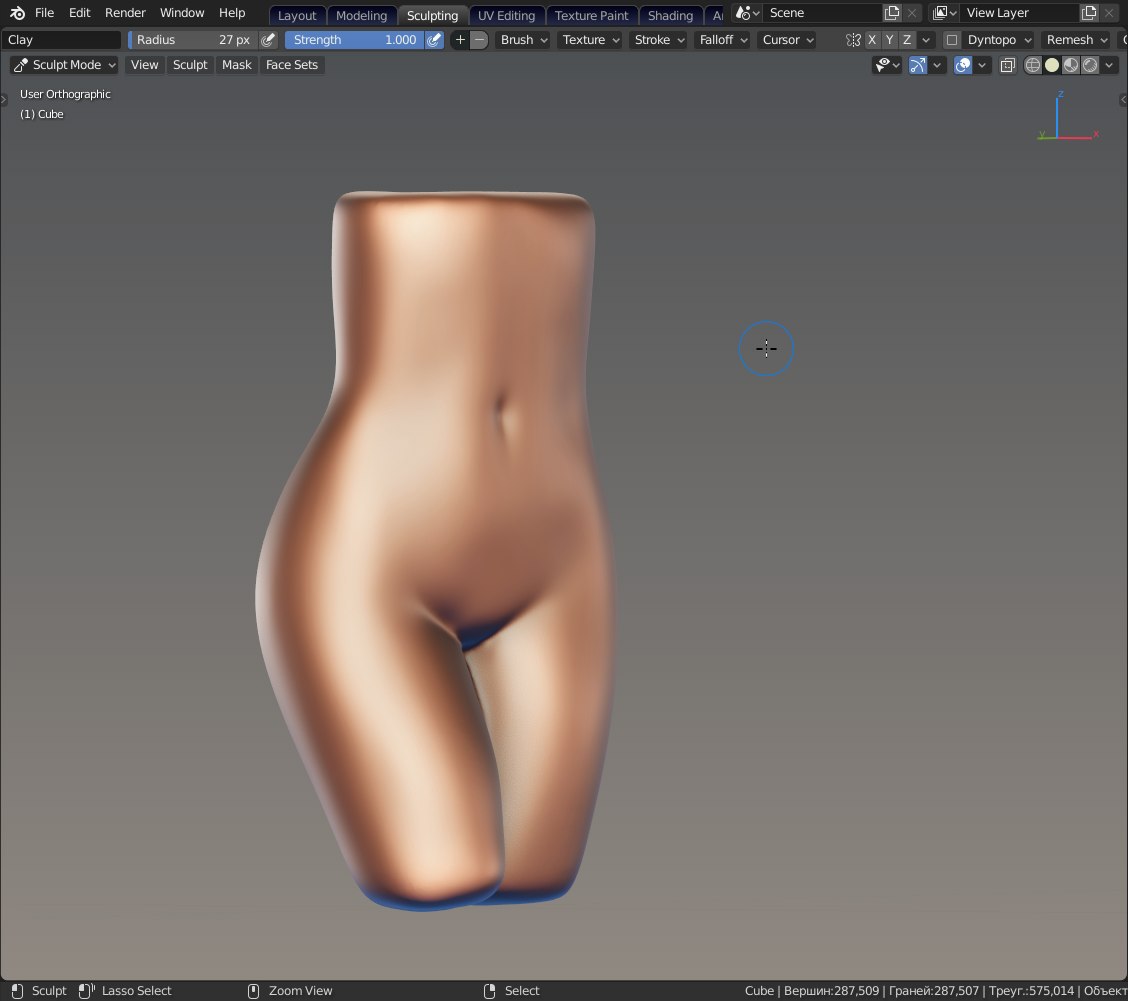Expand the Falloff dropdown

pos(721,40)
